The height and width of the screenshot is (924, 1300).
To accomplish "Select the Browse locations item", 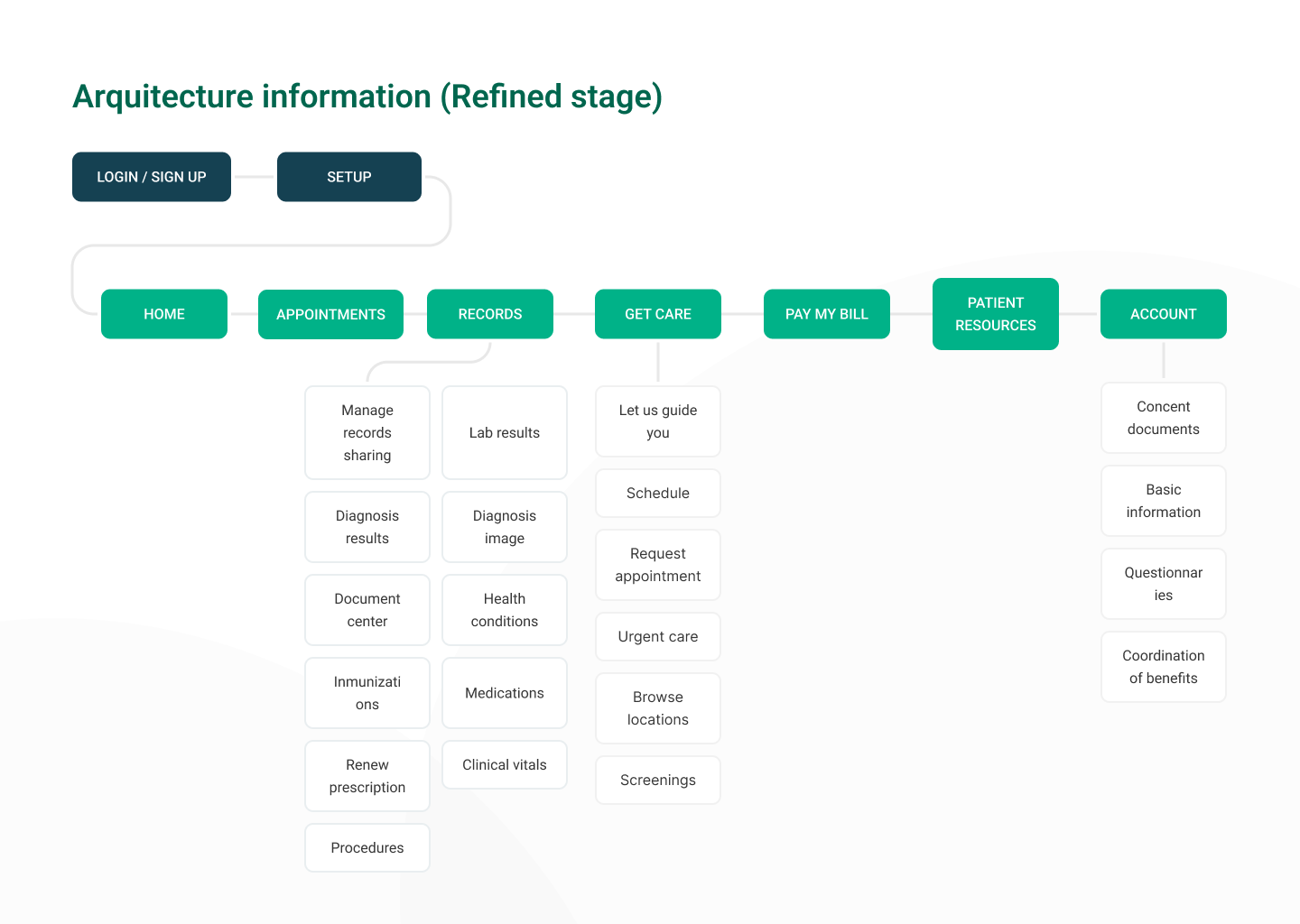I will point(658,708).
